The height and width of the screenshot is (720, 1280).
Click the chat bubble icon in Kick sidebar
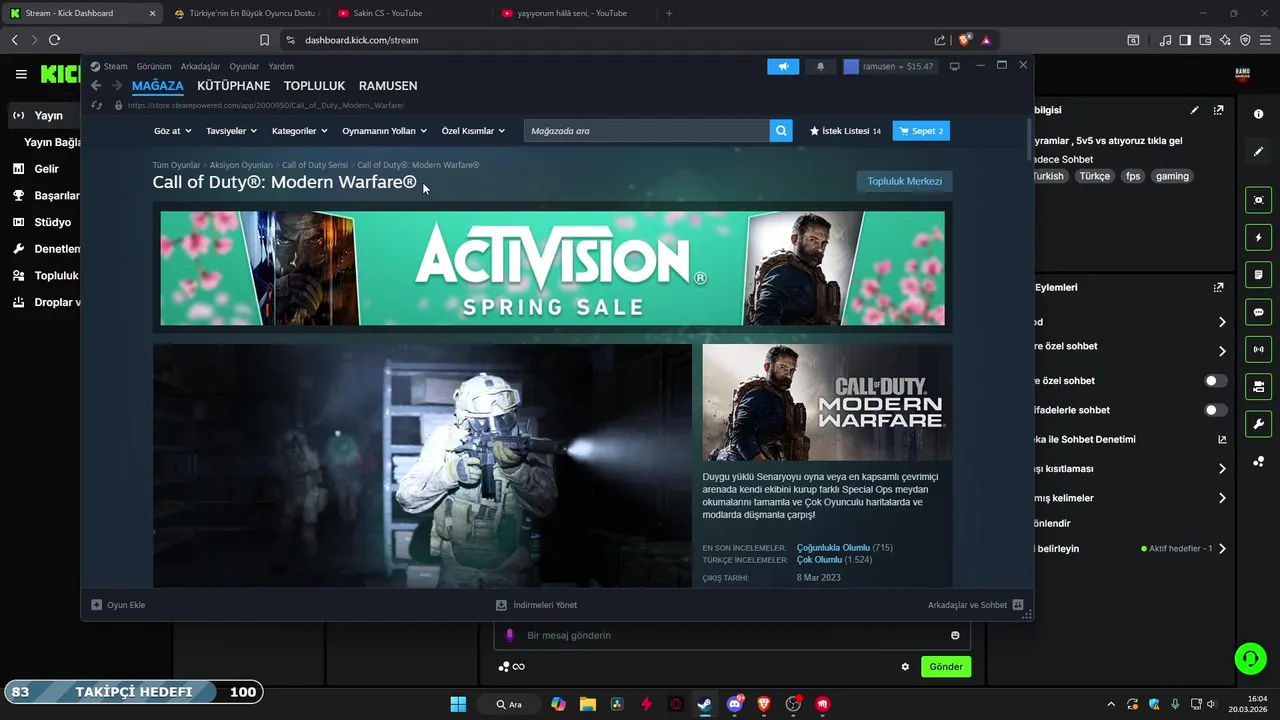tap(1258, 312)
